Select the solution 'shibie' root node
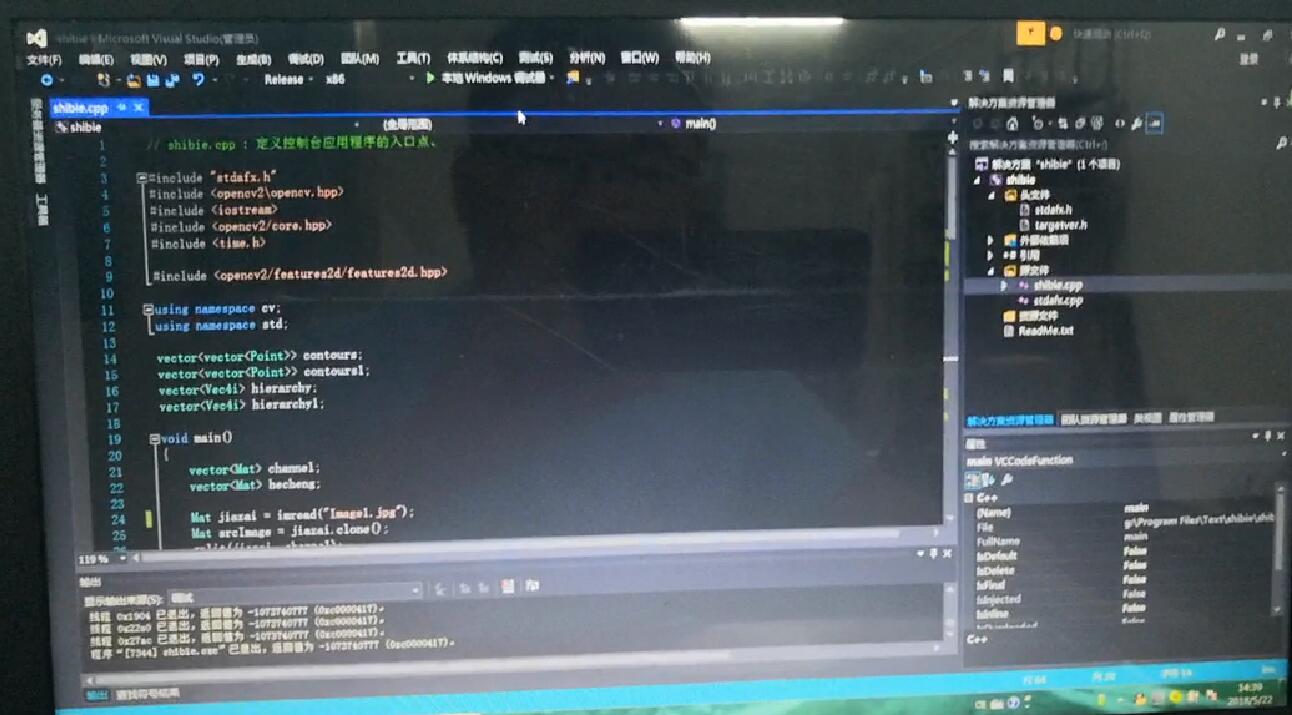The width and height of the screenshot is (1292, 715). pos(1048,164)
